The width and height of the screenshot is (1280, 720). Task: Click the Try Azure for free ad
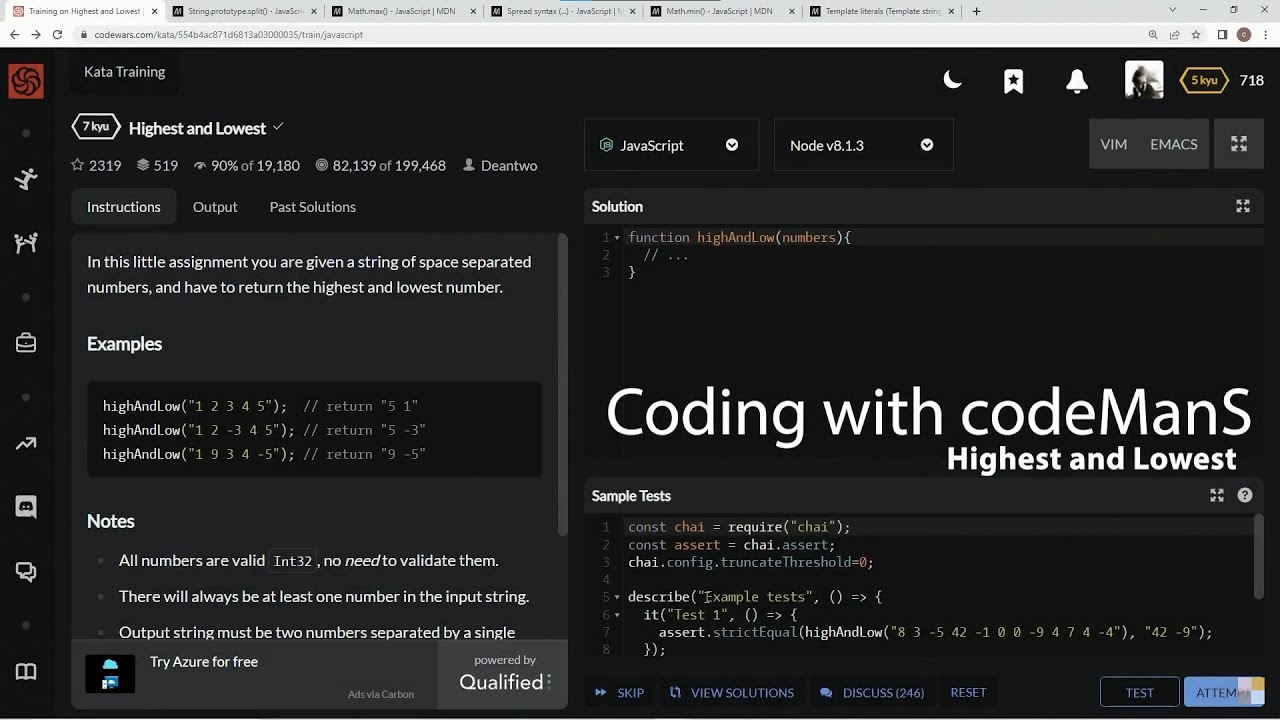204,662
